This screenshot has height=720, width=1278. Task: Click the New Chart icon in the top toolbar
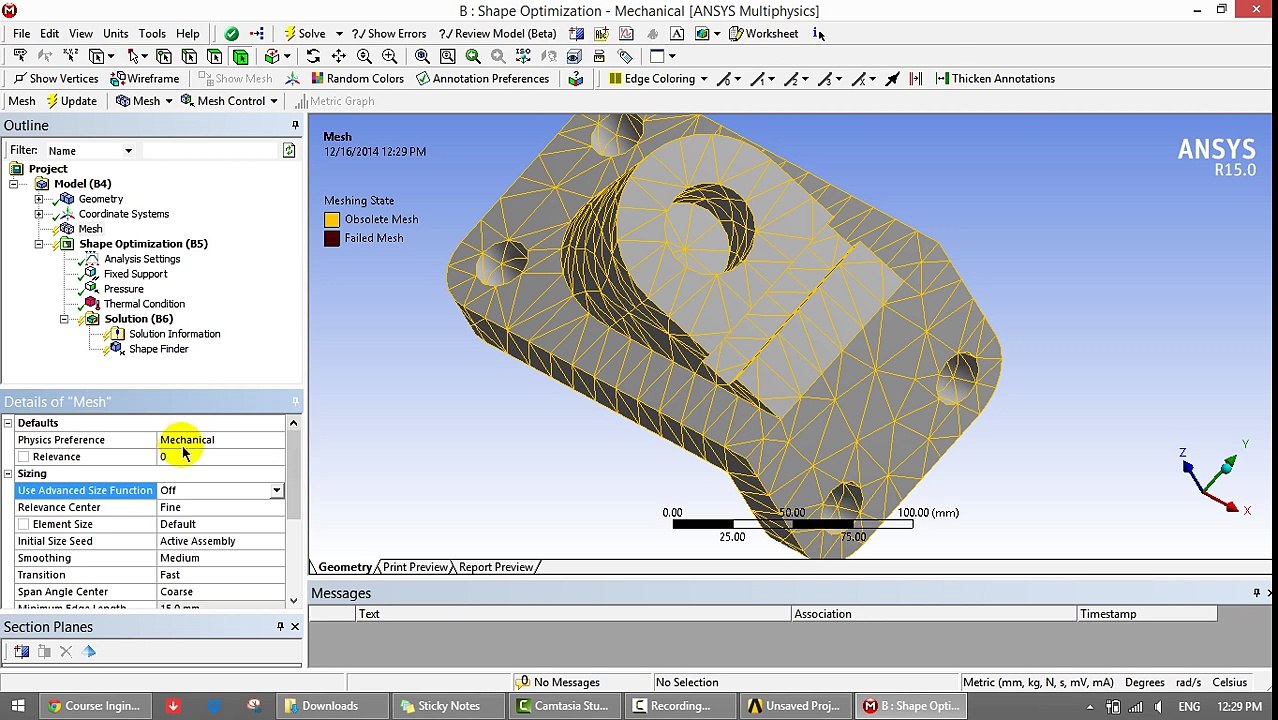coord(626,33)
